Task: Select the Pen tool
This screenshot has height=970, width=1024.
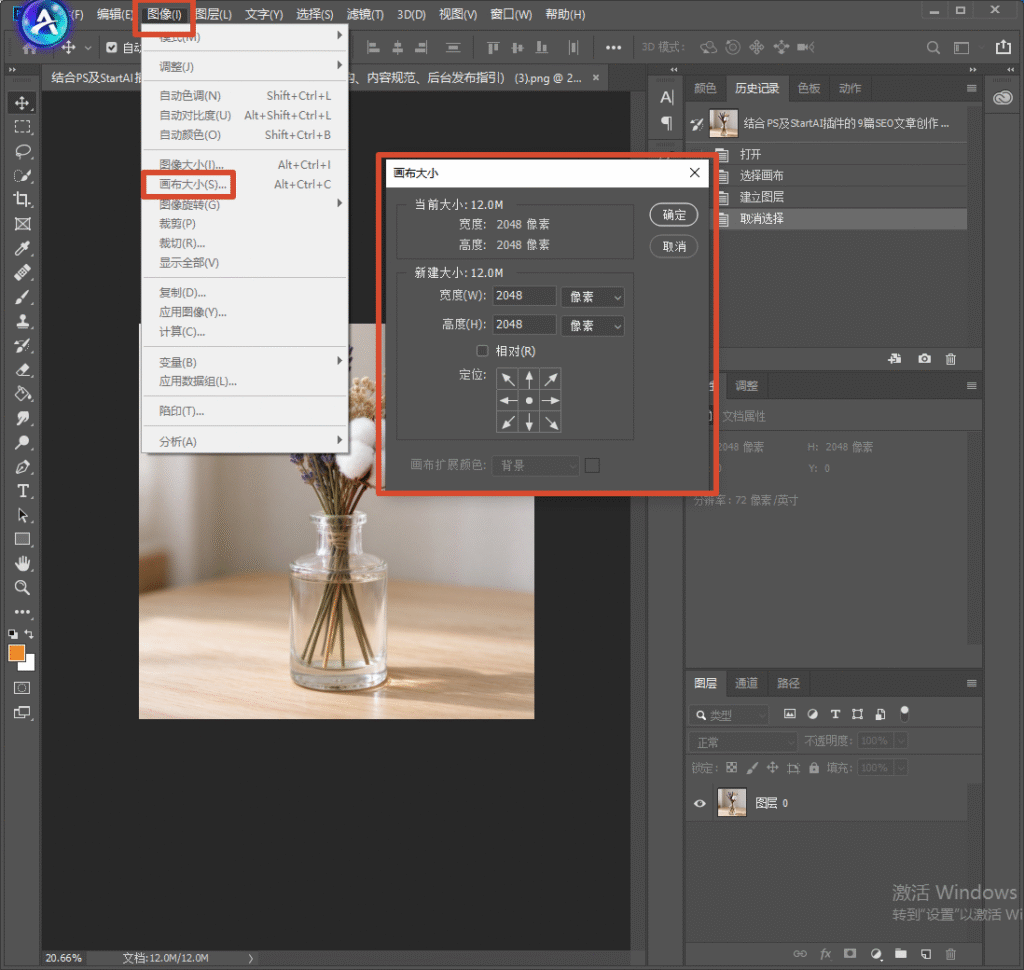Action: point(22,467)
